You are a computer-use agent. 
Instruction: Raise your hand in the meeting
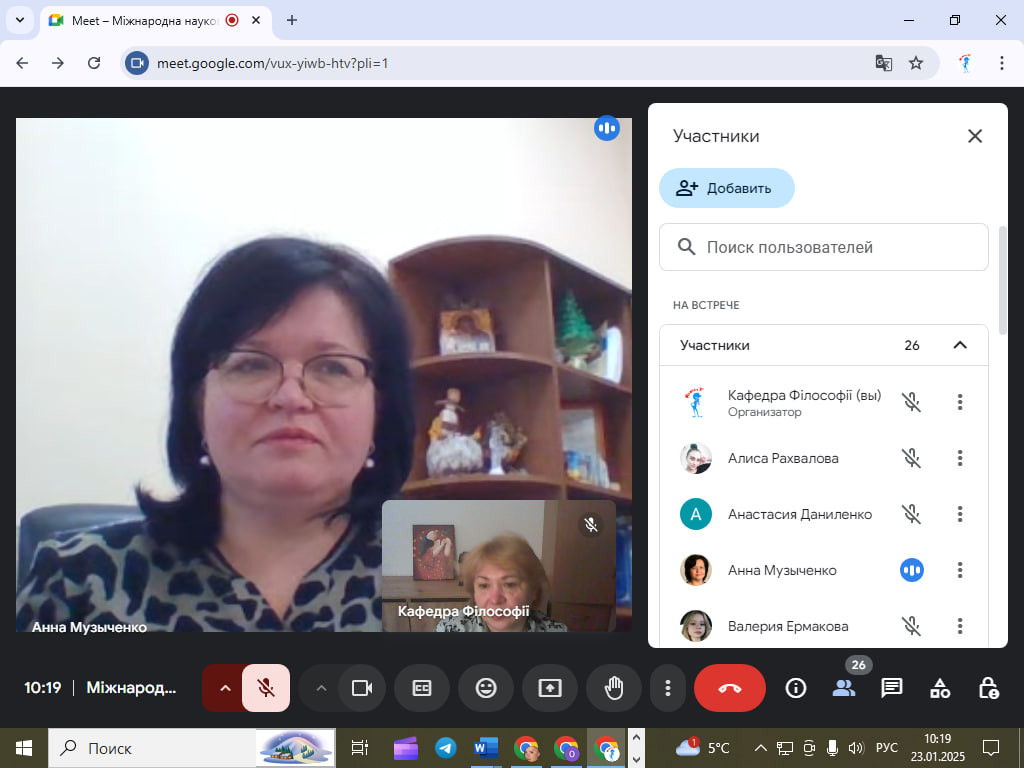pyautogui.click(x=614, y=688)
